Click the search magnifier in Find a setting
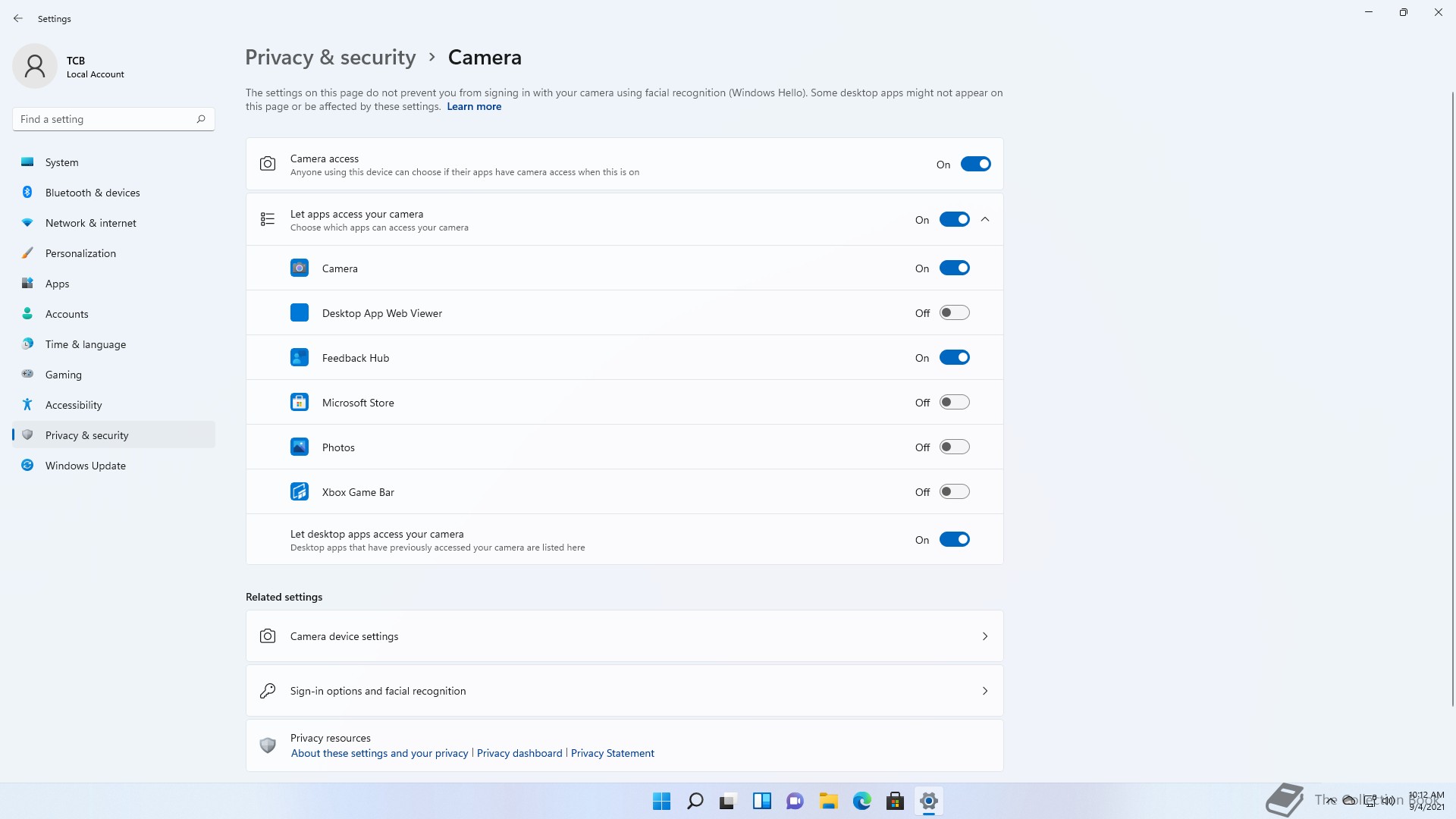This screenshot has height=819, width=1456. (201, 119)
